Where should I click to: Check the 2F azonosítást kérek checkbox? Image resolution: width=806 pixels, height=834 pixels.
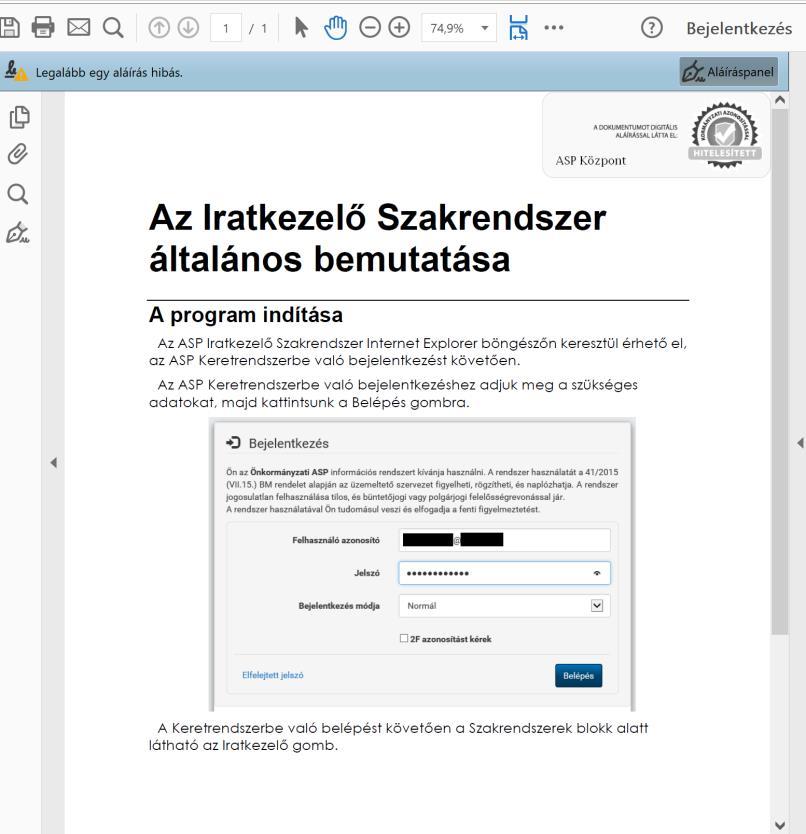click(x=404, y=638)
